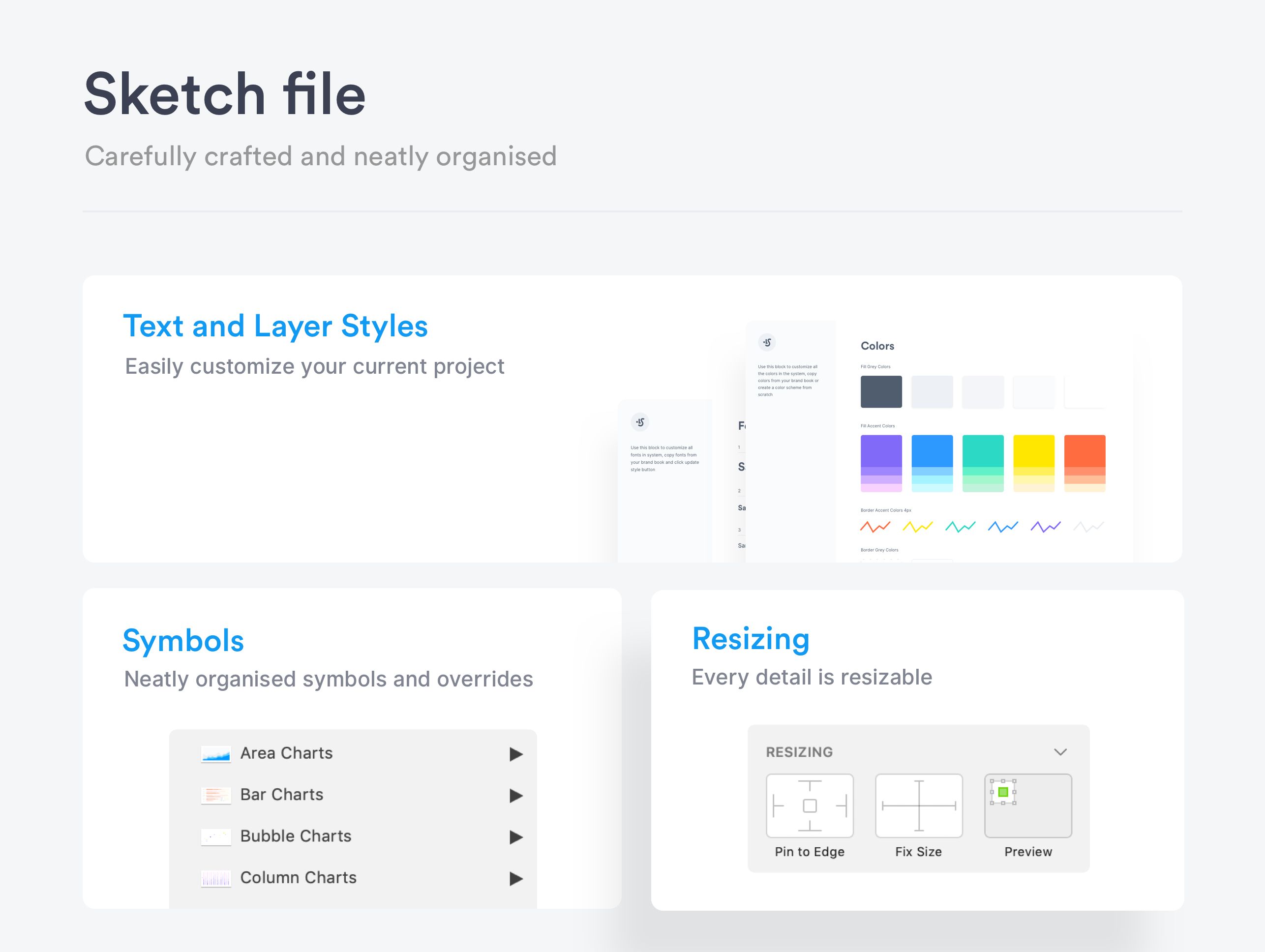The image size is (1265, 952).
Task: Click the orange zigzag border style
Action: coord(875,526)
